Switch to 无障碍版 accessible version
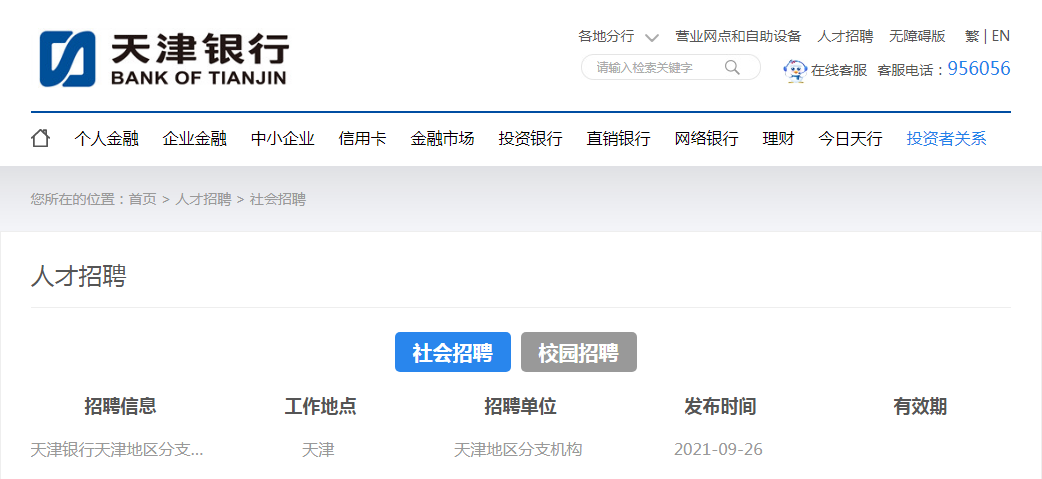This screenshot has height=479, width=1042. (x=917, y=36)
